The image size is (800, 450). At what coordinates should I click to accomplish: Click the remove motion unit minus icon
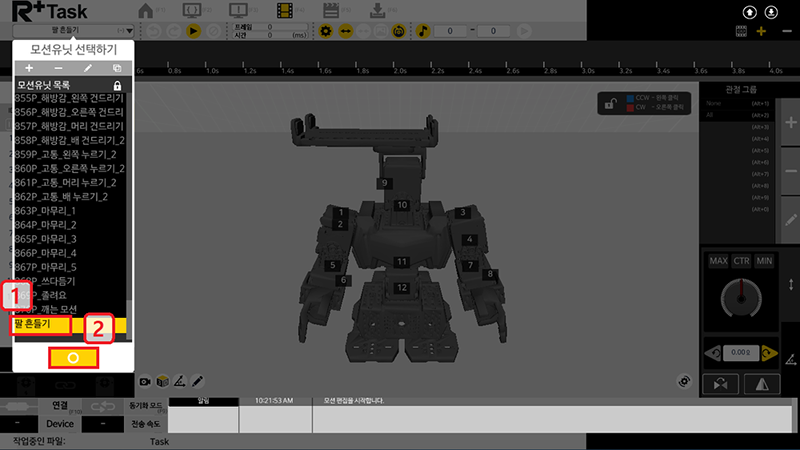point(58,68)
